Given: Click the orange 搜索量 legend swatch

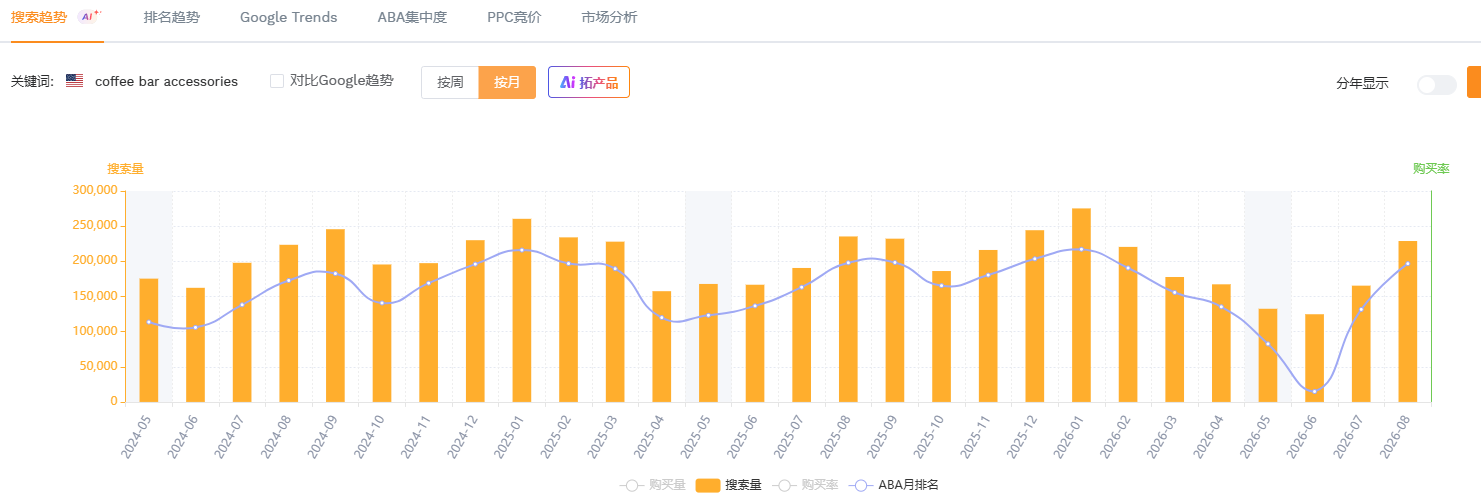Looking at the screenshot, I should tap(708, 485).
